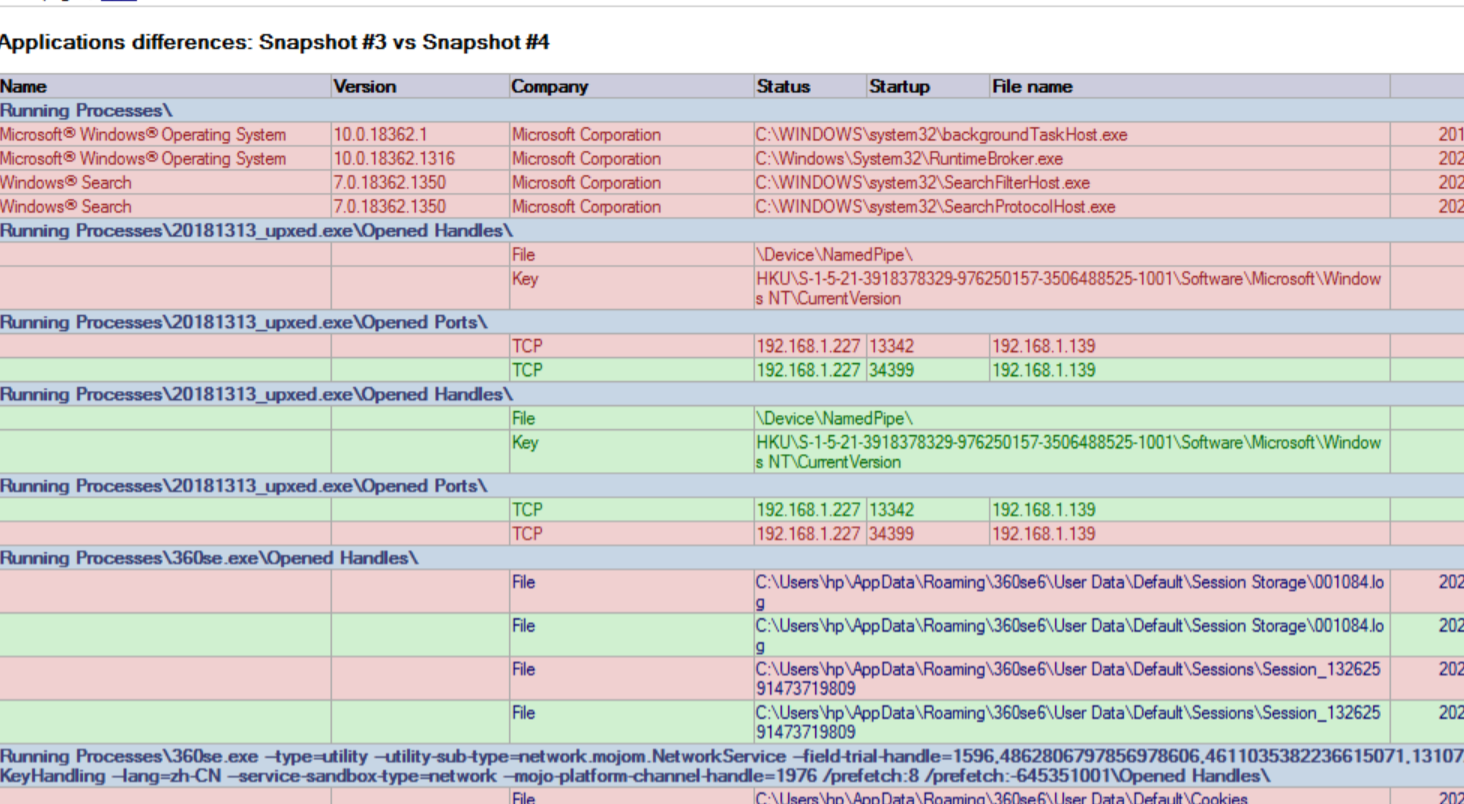Select the red-highlighted HKU registry key path
Image resolution: width=1464 pixels, height=804 pixels.
(1068, 288)
